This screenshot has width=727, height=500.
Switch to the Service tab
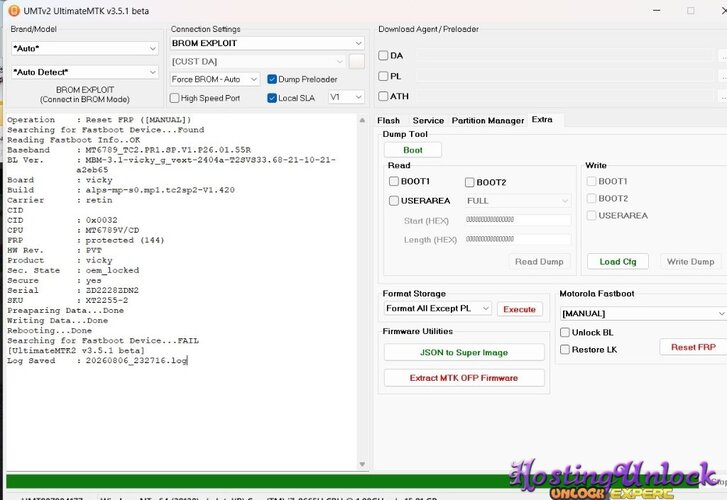click(428, 121)
